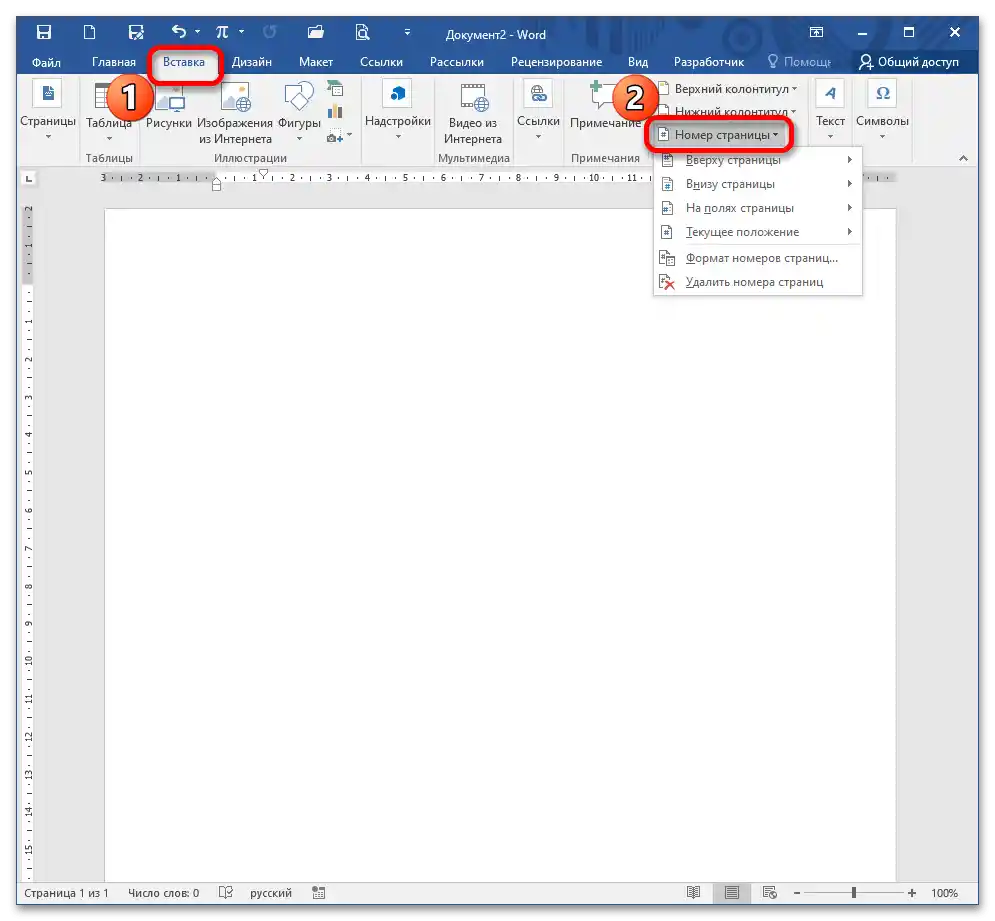Open the Номер страницы dropdown
Screen dimensions: 995x921
[718, 135]
